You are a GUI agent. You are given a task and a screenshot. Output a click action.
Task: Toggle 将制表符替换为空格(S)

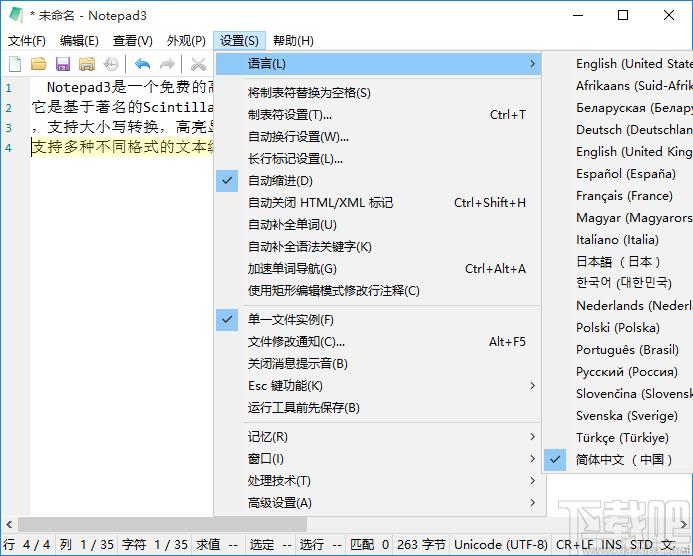[x=378, y=93]
